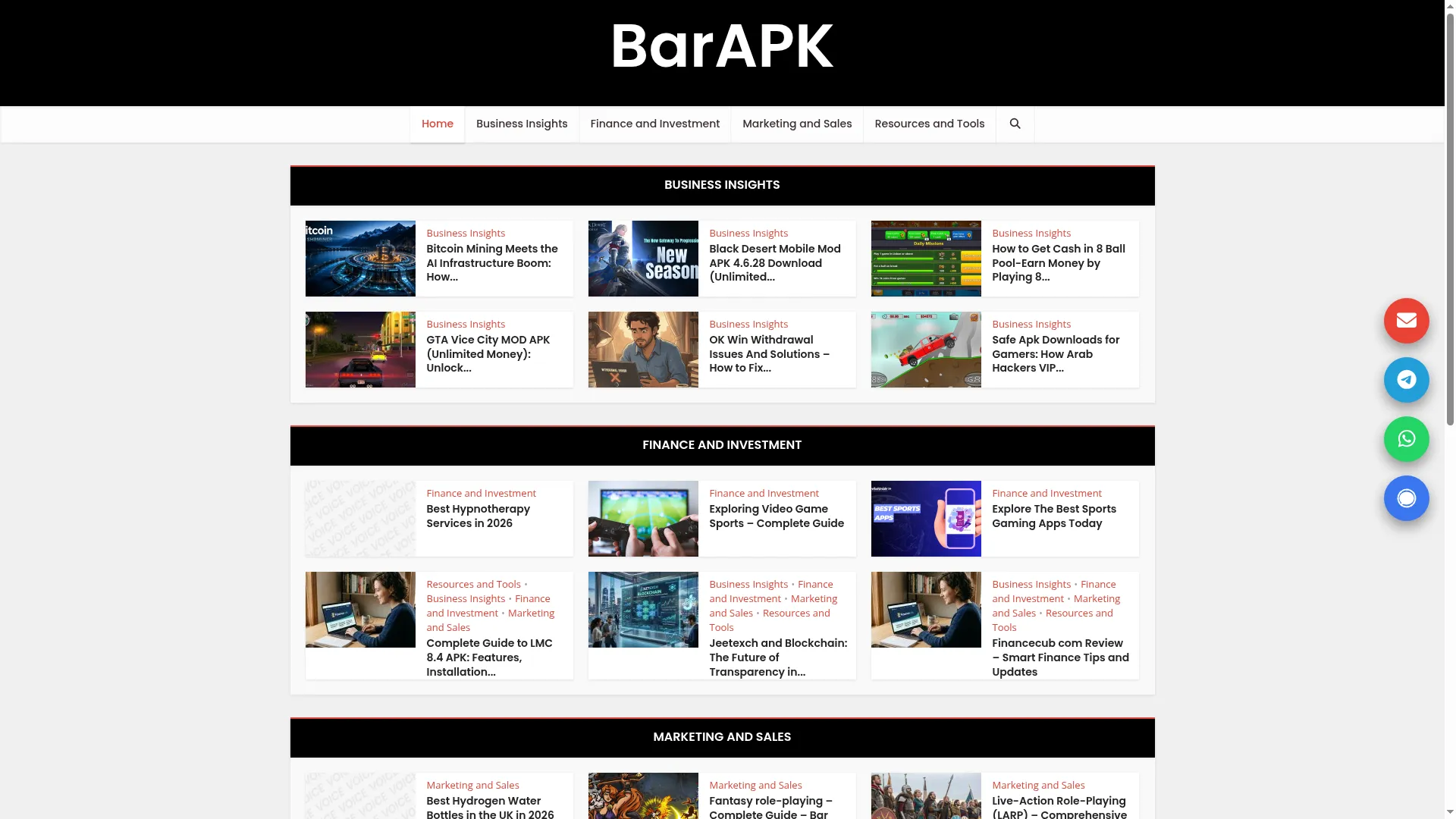This screenshot has width=1456, height=819.
Task: Open Complete Guide to LMC 8.4 APK article
Action: pyautogui.click(x=489, y=657)
